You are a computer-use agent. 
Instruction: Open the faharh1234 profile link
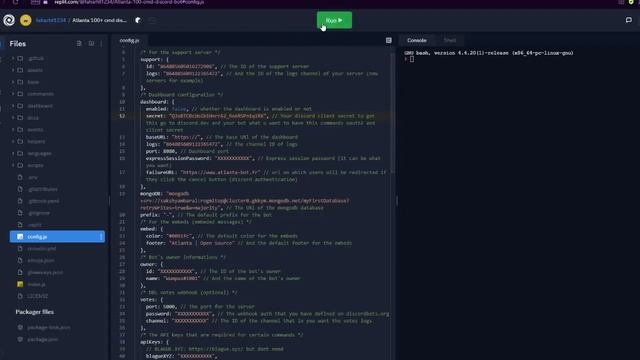click(x=51, y=20)
